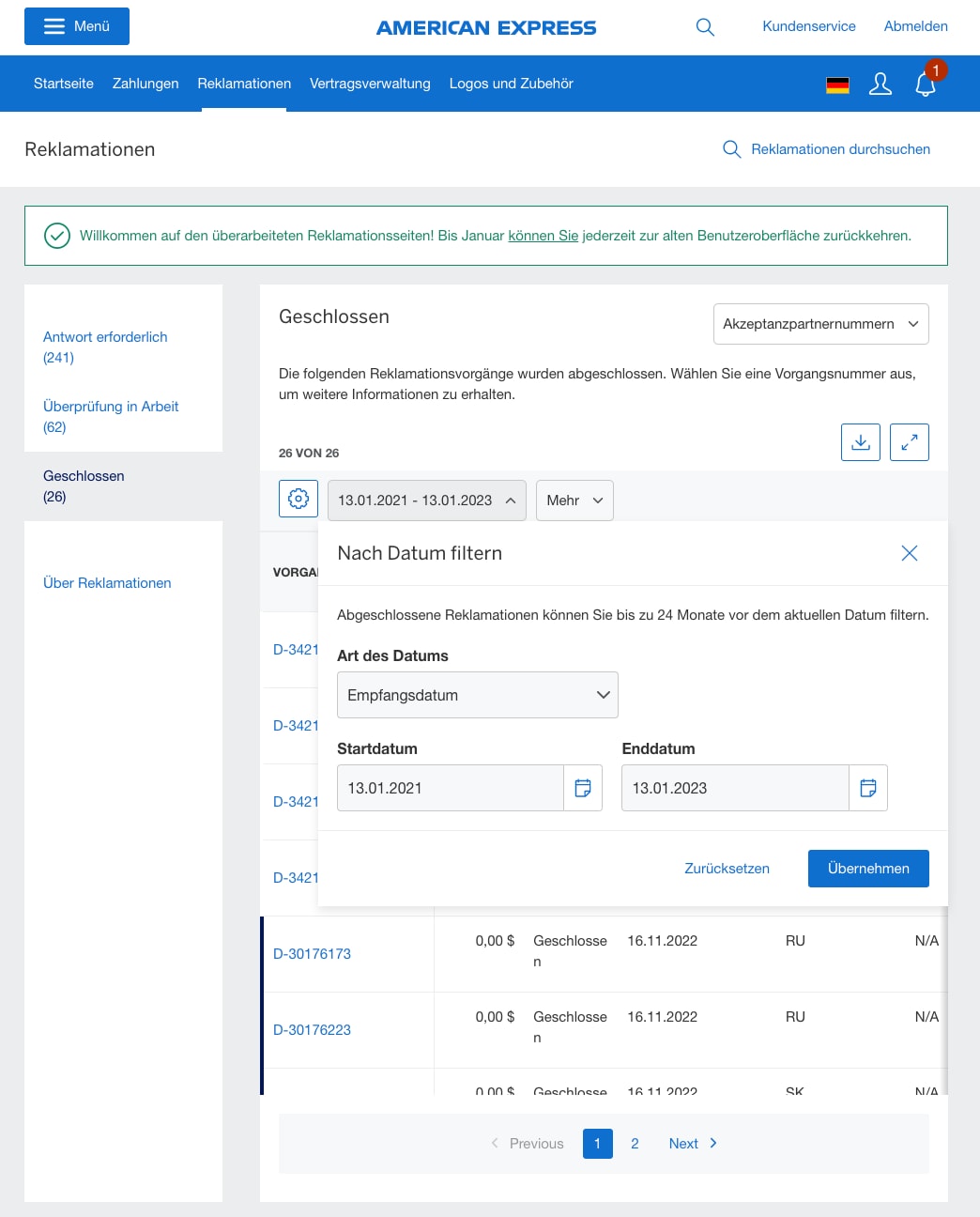980x1217 pixels.
Task: Open the table settings gear icon
Action: point(298,499)
